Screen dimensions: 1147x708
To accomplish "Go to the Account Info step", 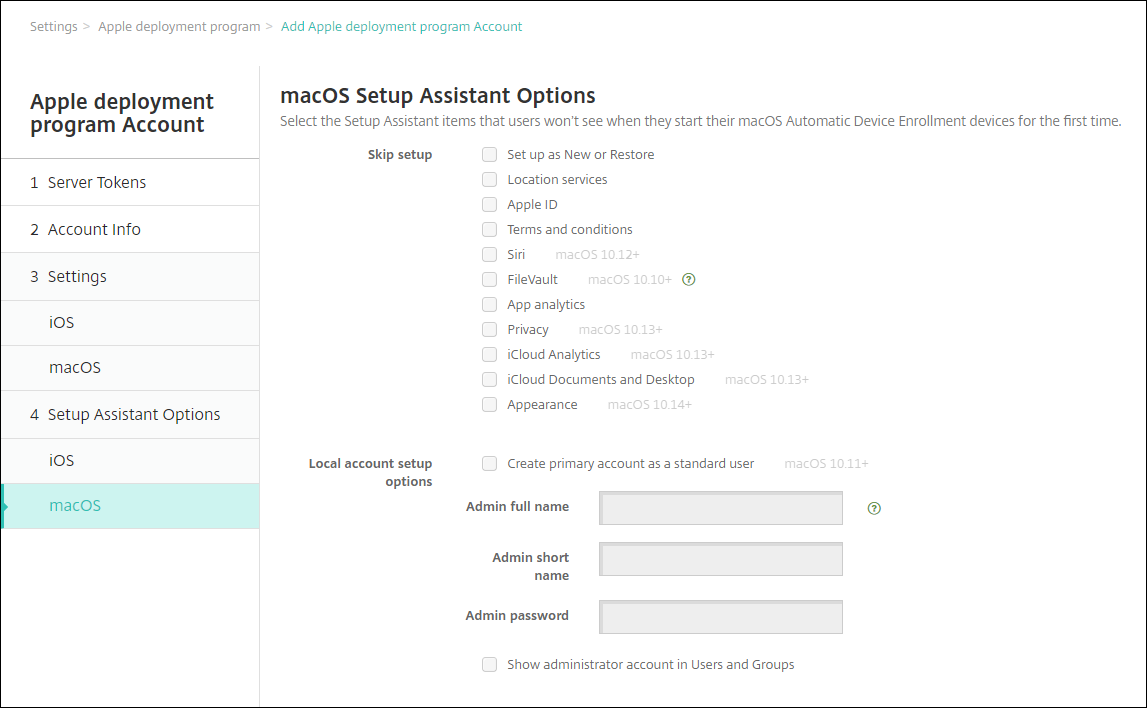I will [94, 229].
